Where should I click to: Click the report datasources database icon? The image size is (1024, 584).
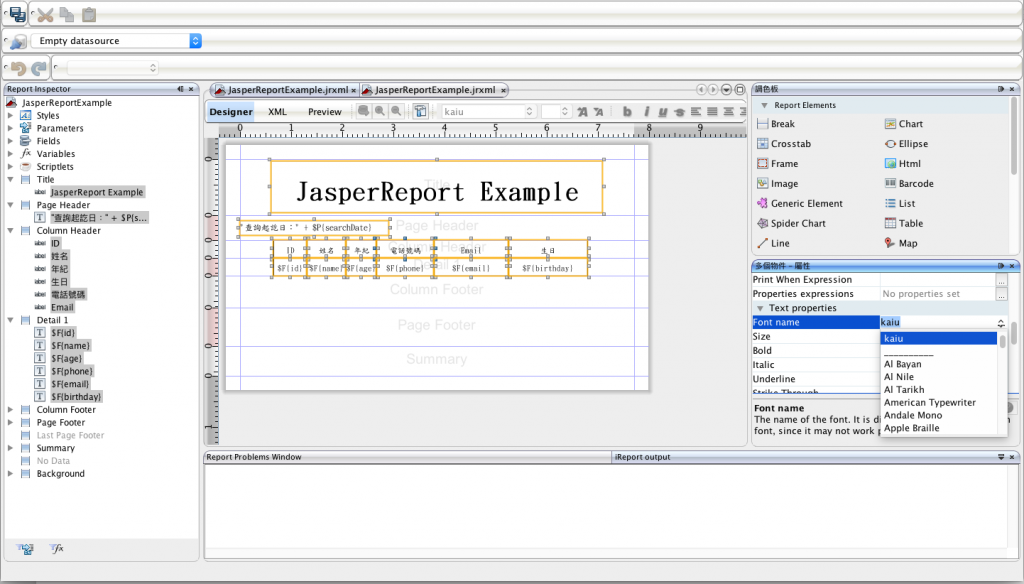click(18, 41)
